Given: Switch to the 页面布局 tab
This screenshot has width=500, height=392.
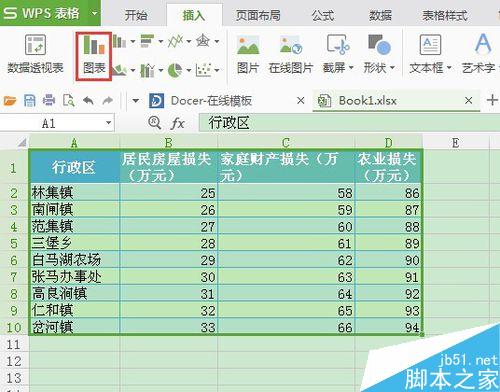Looking at the screenshot, I should coord(258,15).
